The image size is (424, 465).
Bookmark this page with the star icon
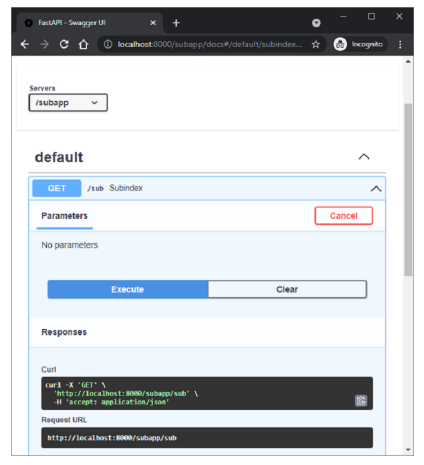click(316, 44)
